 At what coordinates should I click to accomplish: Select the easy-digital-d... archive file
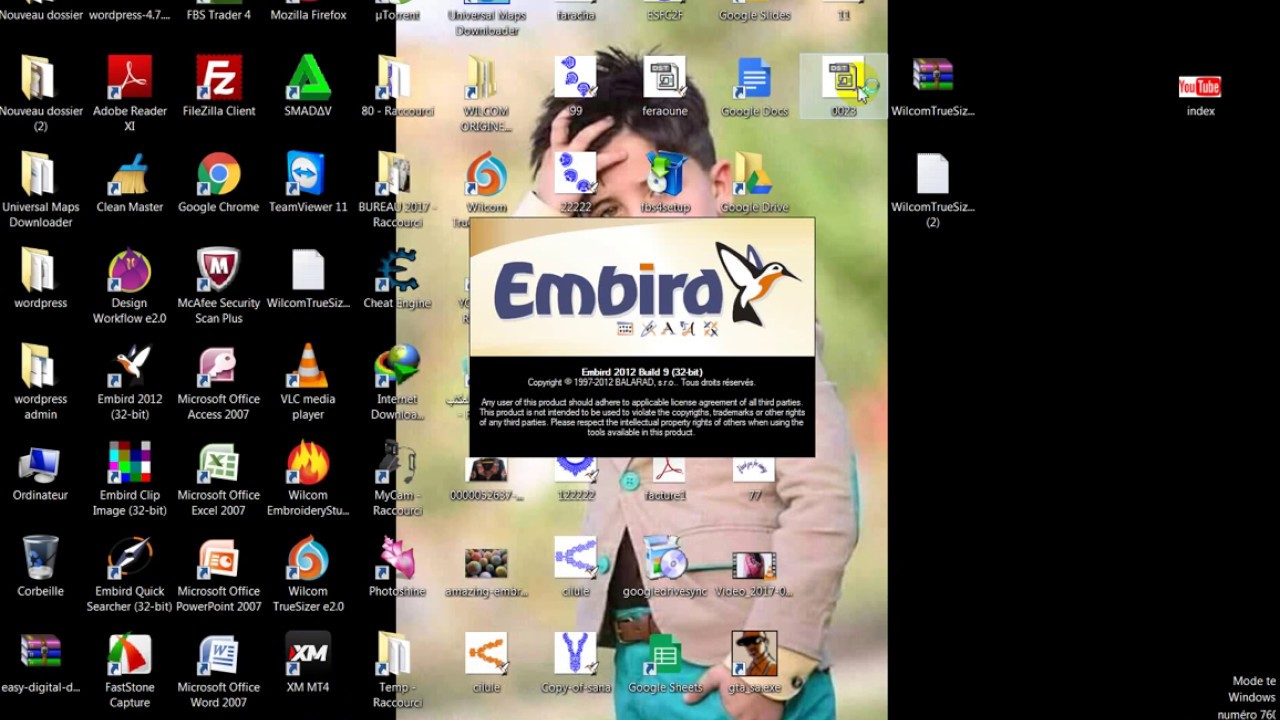pos(40,663)
